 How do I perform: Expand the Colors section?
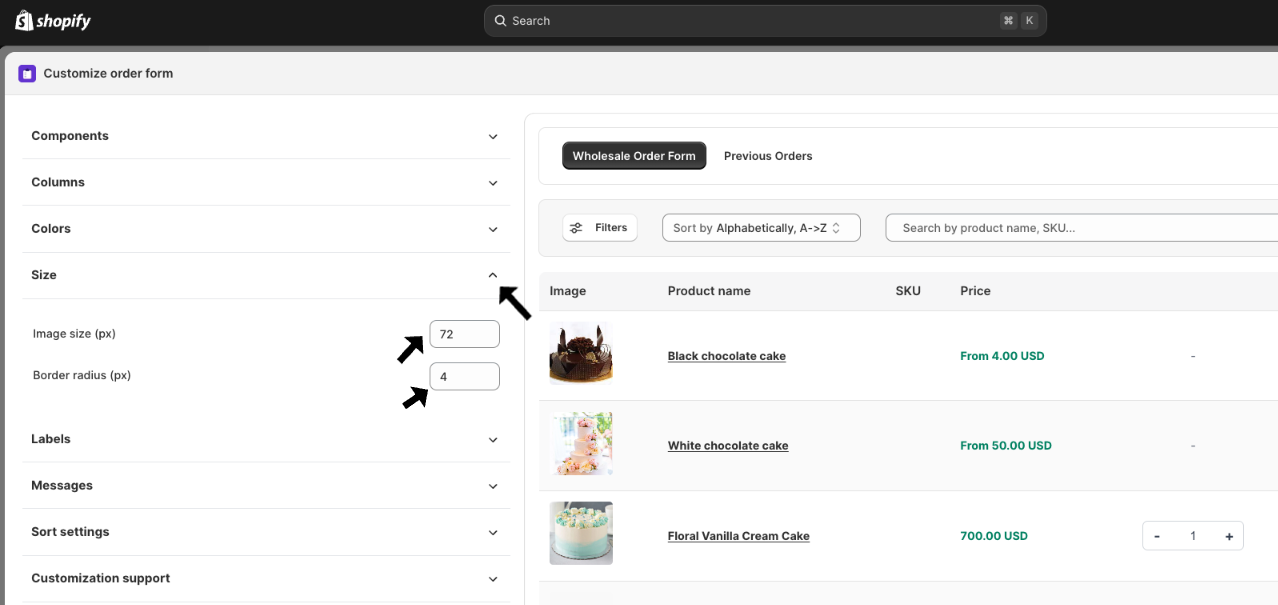[x=492, y=229]
